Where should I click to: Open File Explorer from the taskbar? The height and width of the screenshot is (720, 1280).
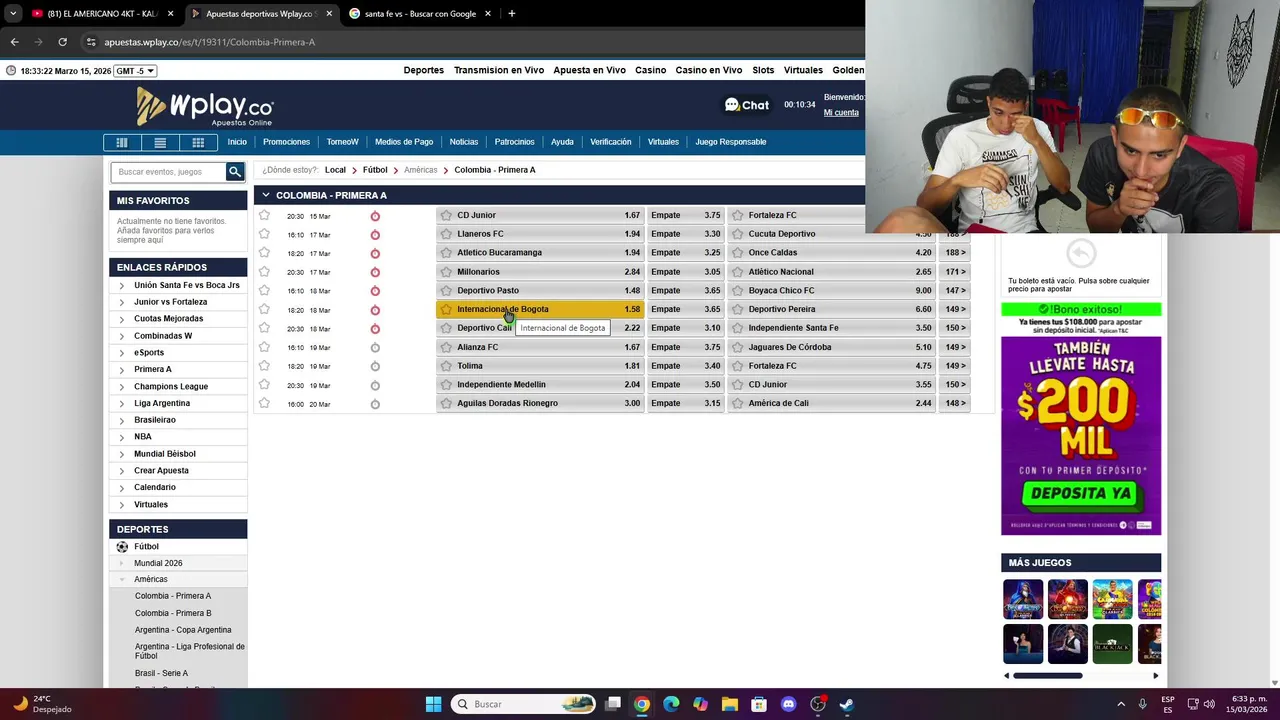click(x=730, y=704)
